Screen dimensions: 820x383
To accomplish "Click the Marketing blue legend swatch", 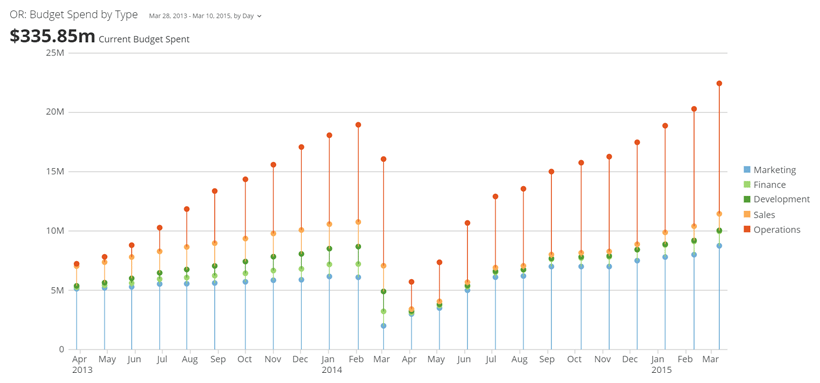I will point(747,170).
